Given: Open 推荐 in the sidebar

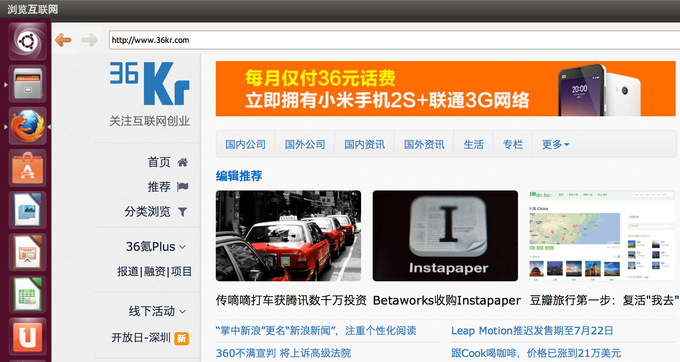Looking at the screenshot, I should (159, 187).
